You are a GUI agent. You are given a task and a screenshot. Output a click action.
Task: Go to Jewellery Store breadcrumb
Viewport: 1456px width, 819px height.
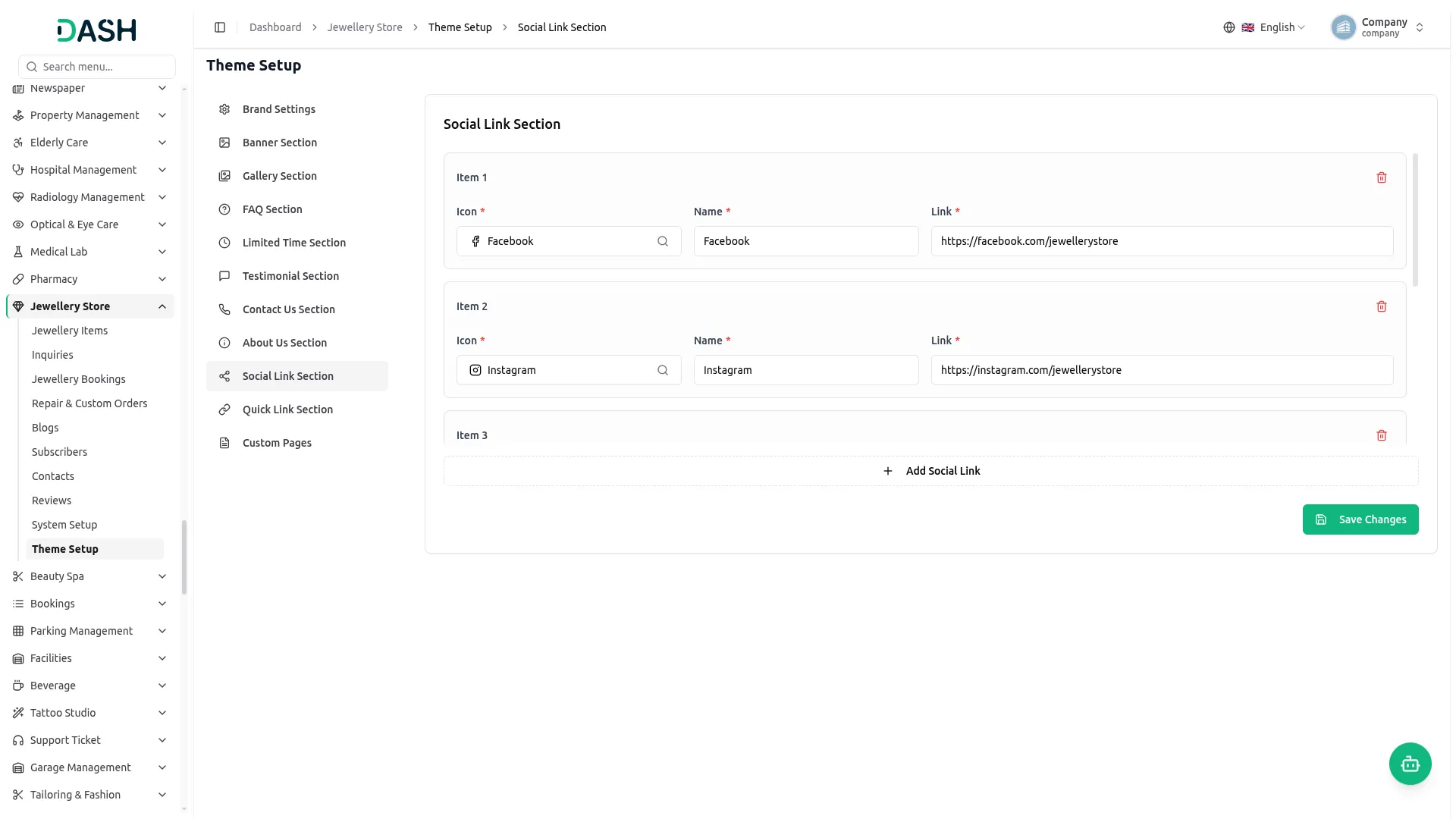[x=365, y=27]
